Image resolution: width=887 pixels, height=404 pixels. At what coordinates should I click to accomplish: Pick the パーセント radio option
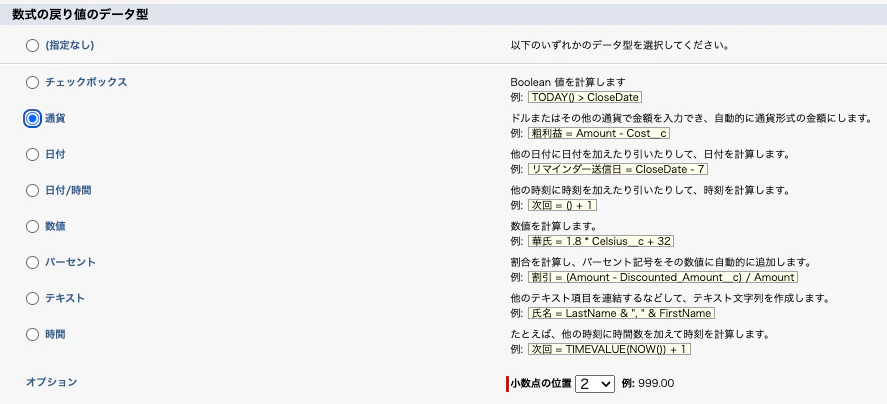coord(32,263)
